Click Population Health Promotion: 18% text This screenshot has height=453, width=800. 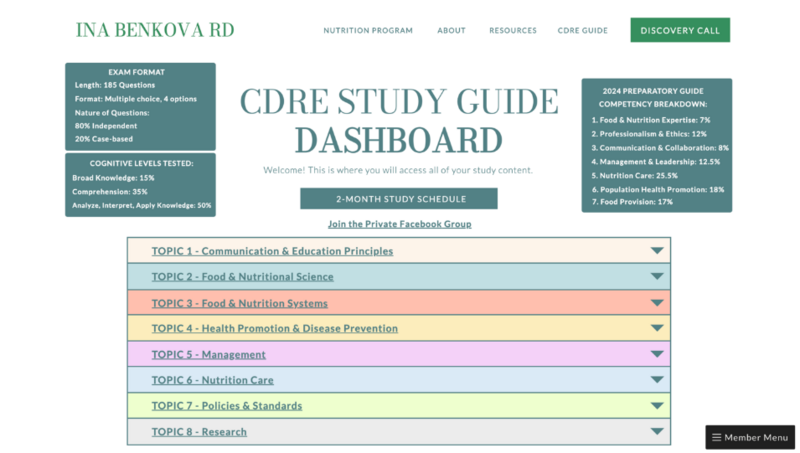[x=658, y=189]
